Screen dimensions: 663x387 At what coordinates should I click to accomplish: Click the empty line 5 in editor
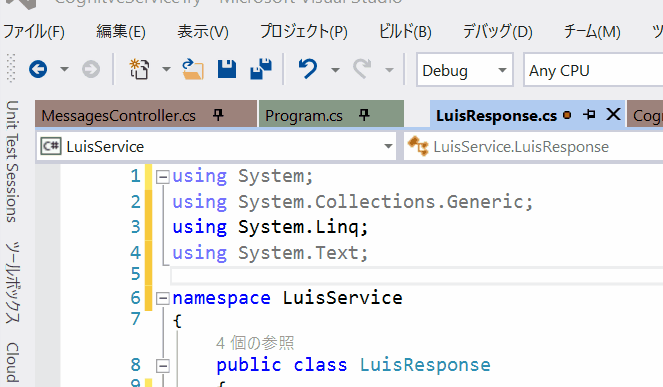point(416,275)
